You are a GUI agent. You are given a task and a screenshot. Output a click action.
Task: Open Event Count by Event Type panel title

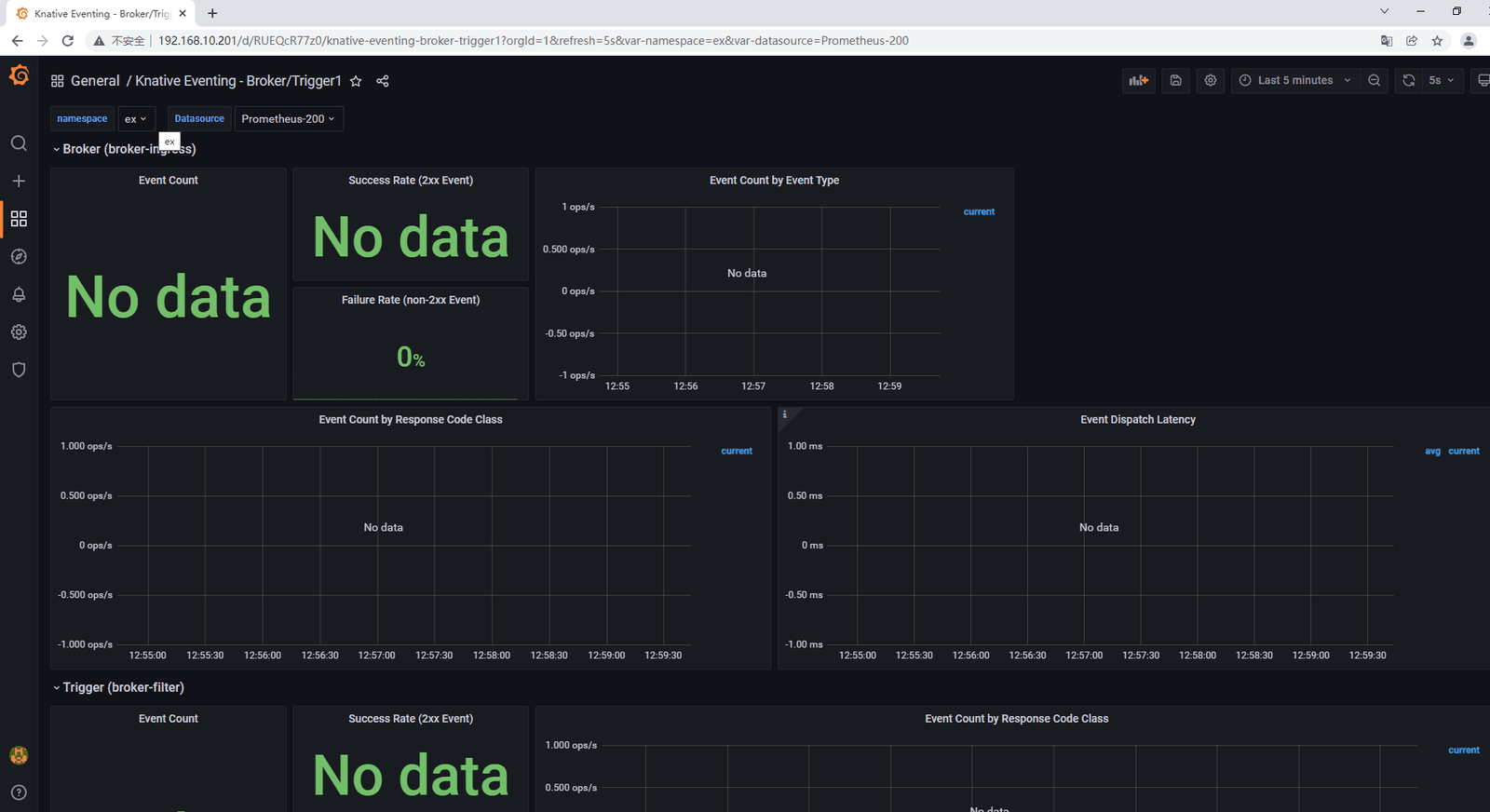click(774, 181)
